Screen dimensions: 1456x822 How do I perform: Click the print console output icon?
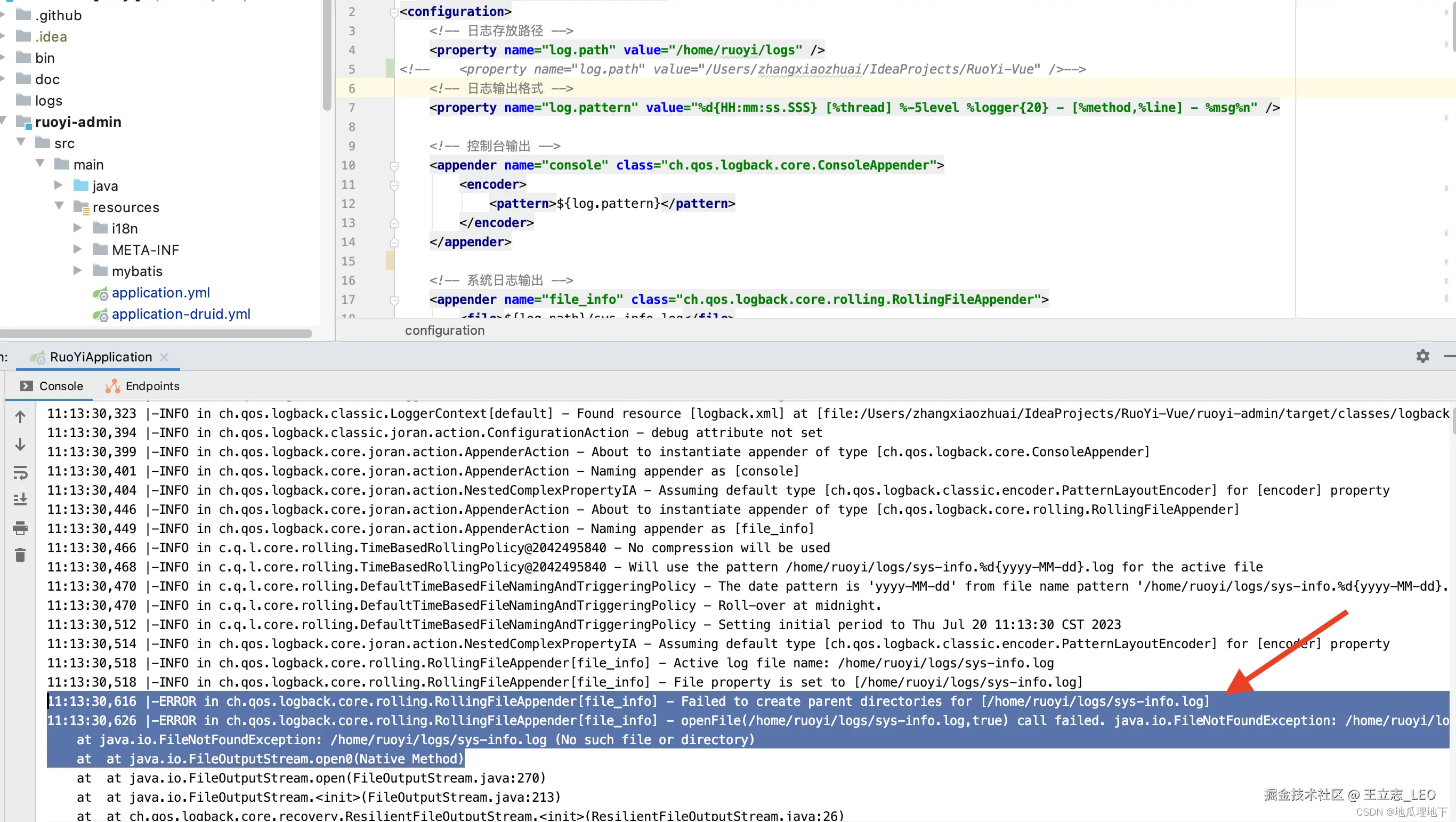point(20,528)
